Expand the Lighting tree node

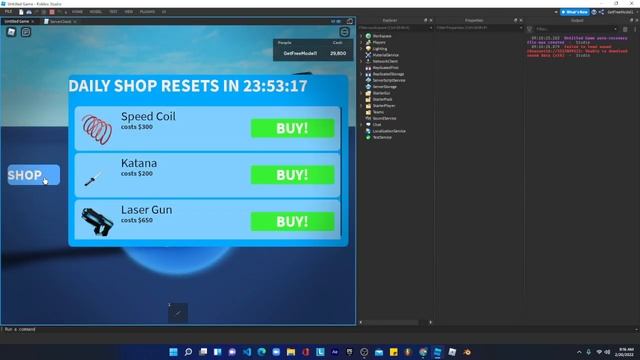click(361, 49)
